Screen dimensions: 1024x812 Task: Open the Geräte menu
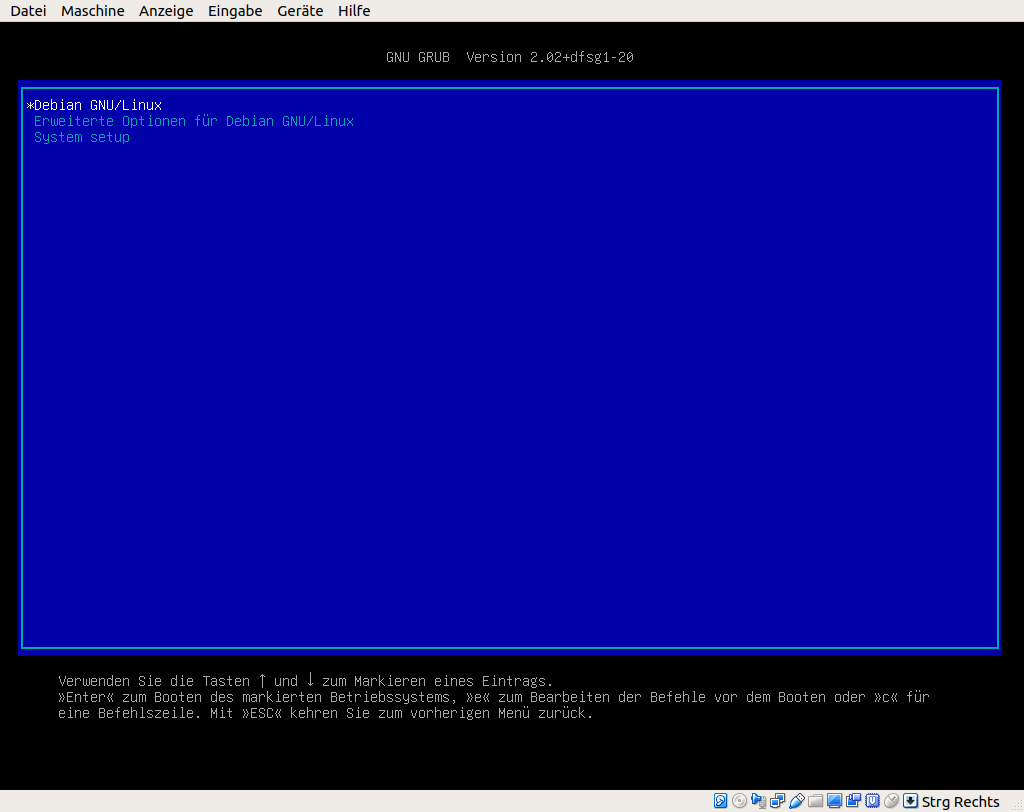299,11
